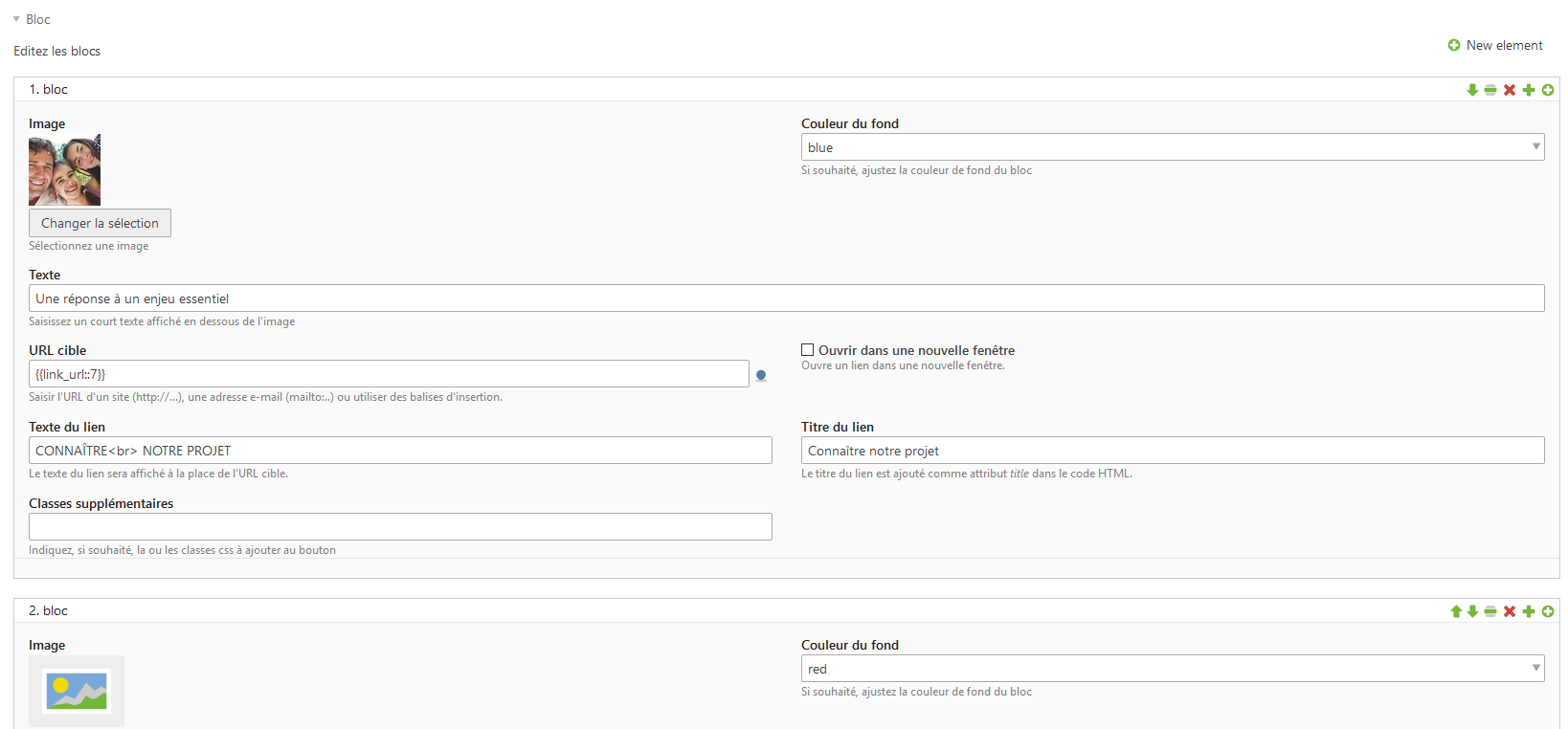
Task: Click the green plus icon on bloc 2
Action: (x=1529, y=611)
